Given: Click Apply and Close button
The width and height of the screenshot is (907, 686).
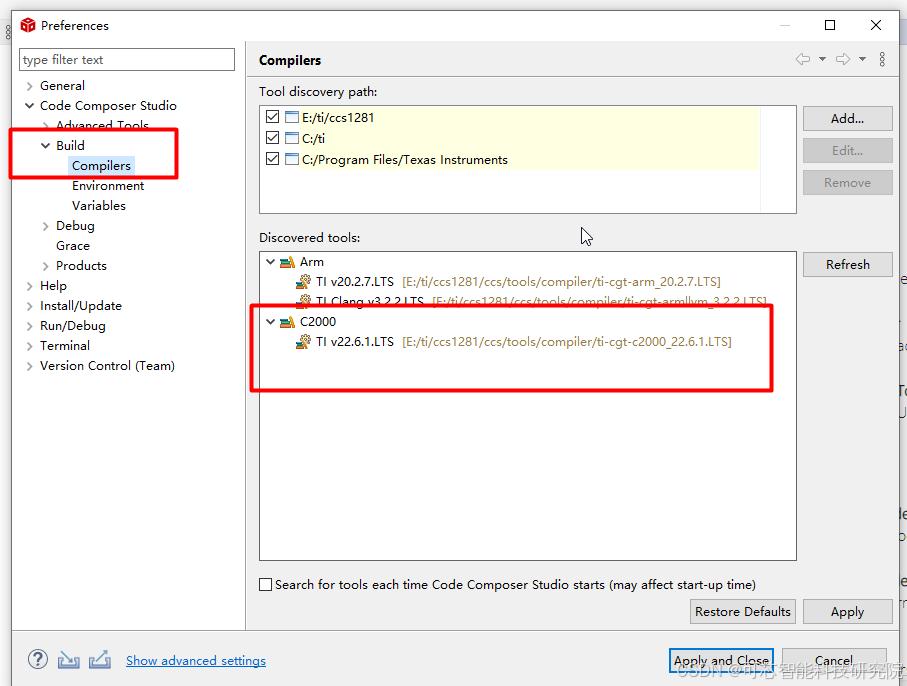Looking at the screenshot, I should [721, 661].
